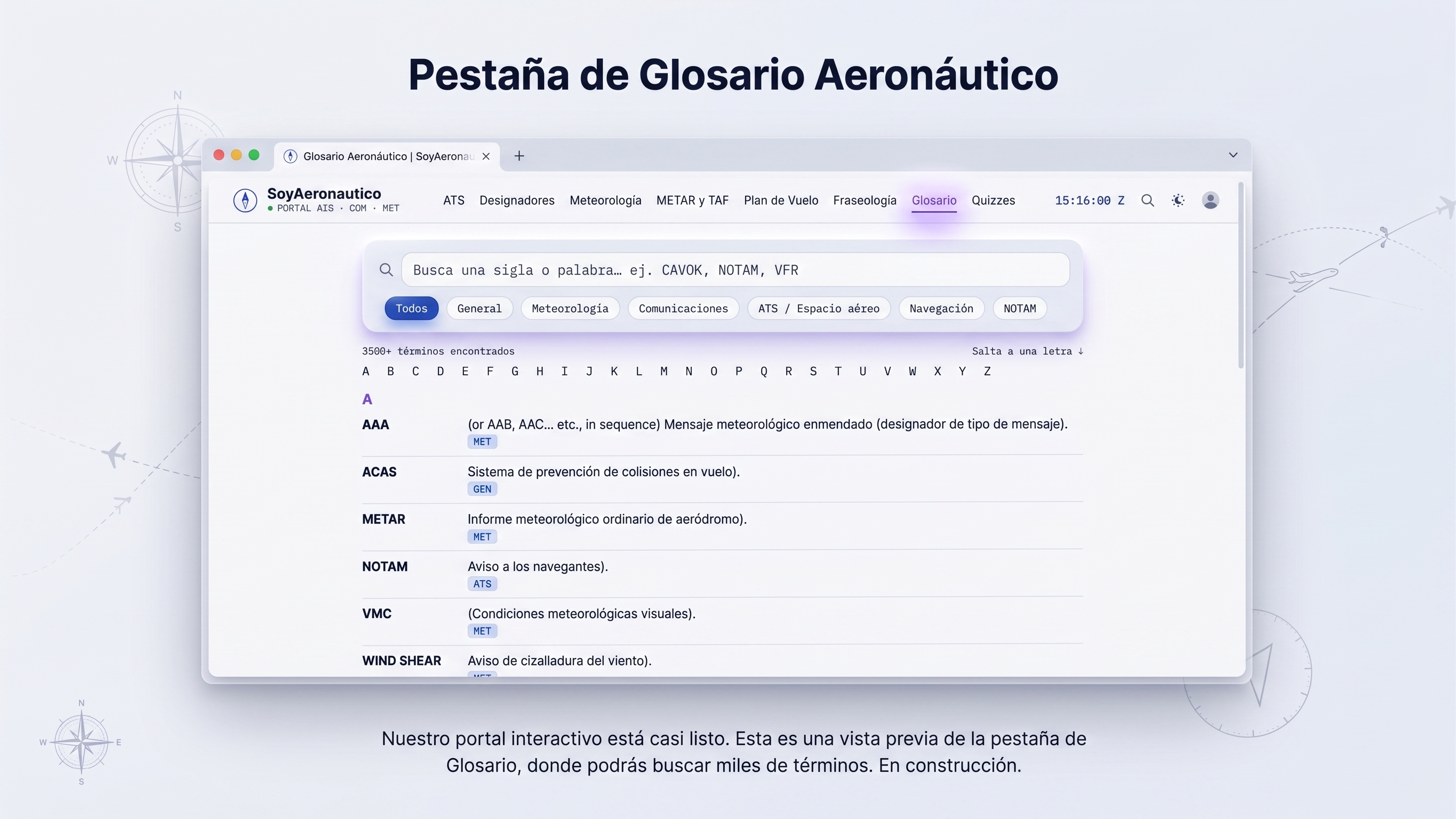Toggle dark mode with the moon icon
The image size is (1456, 819).
coord(1178,200)
